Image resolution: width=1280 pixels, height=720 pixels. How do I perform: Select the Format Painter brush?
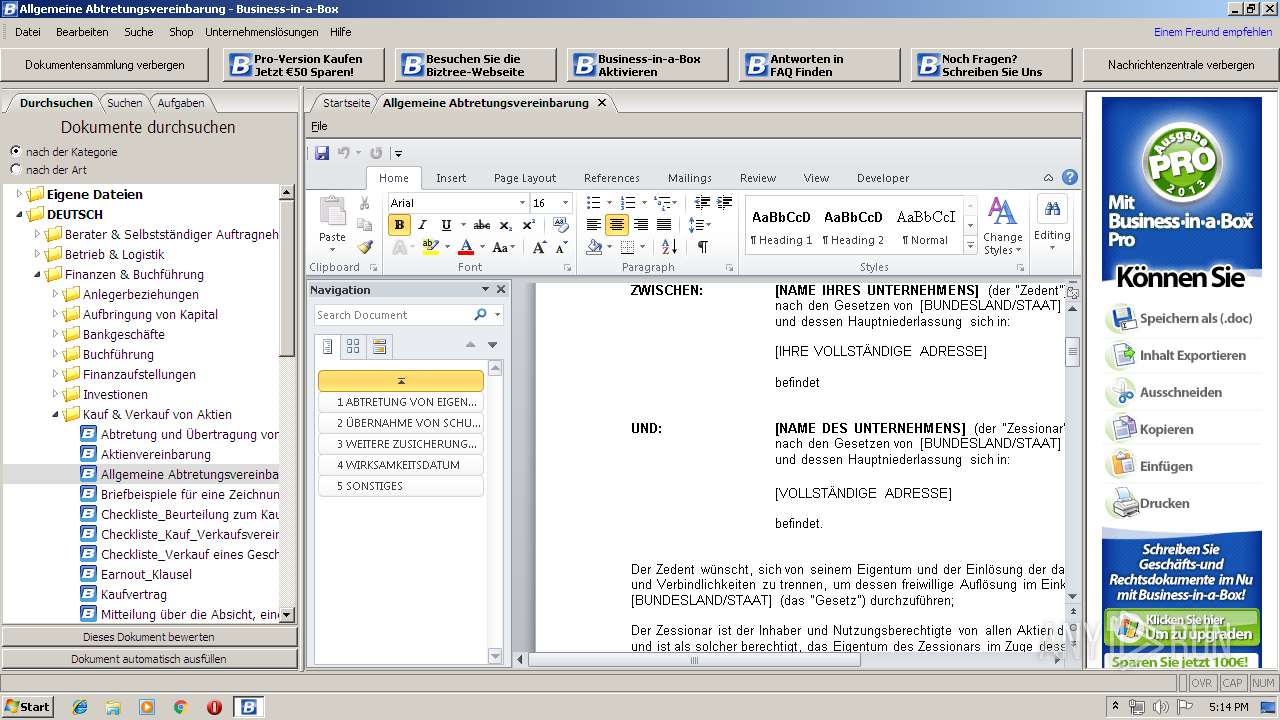coord(364,247)
